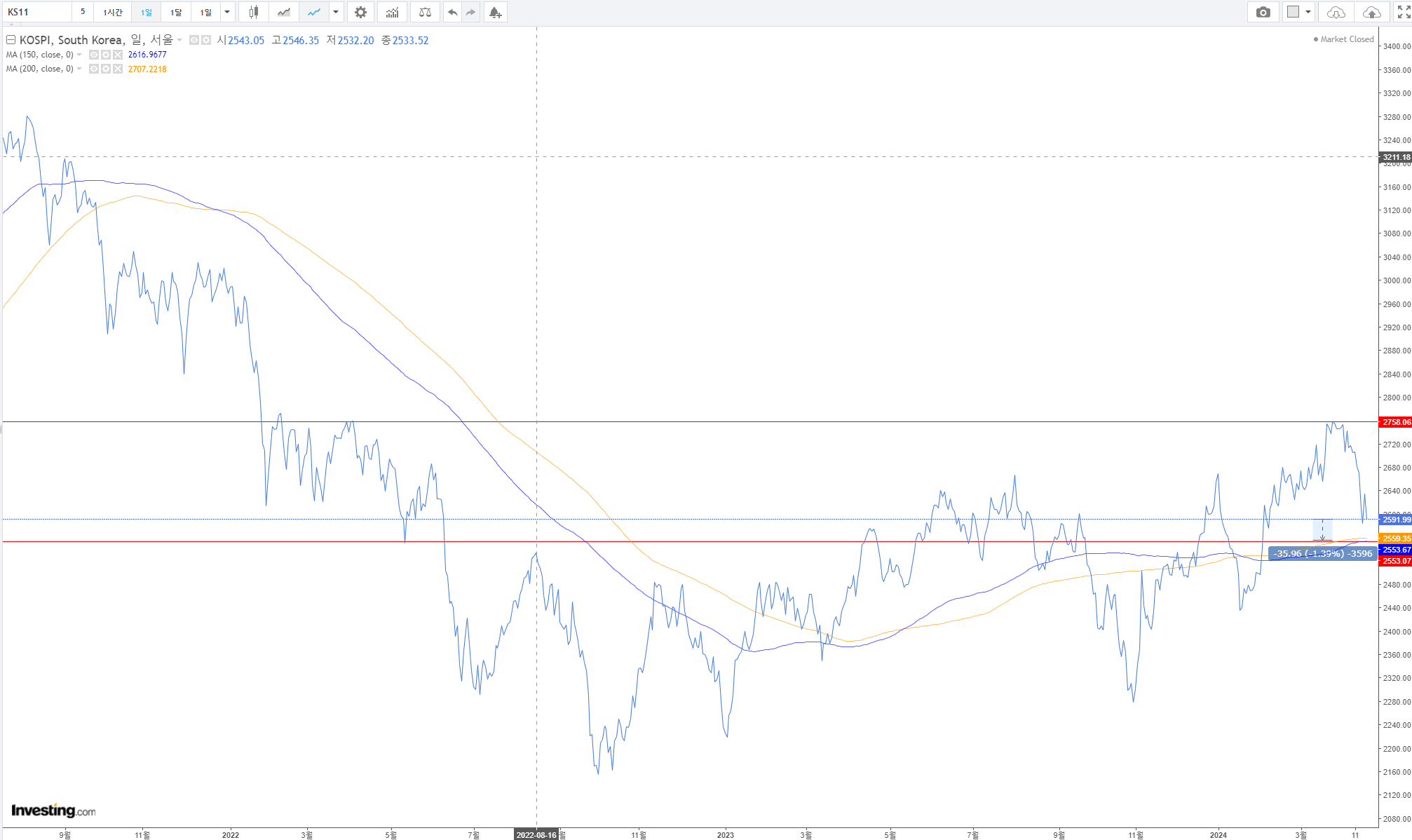Collapse the KOSPI legend box
Screen dimensions: 1412x840
tap(11, 40)
